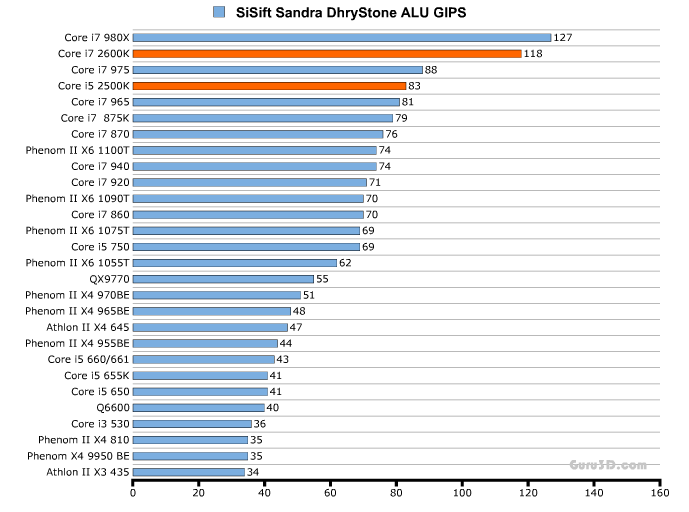Click the x-axis tick label 140
Screen dimensions: 689x512
594,493
